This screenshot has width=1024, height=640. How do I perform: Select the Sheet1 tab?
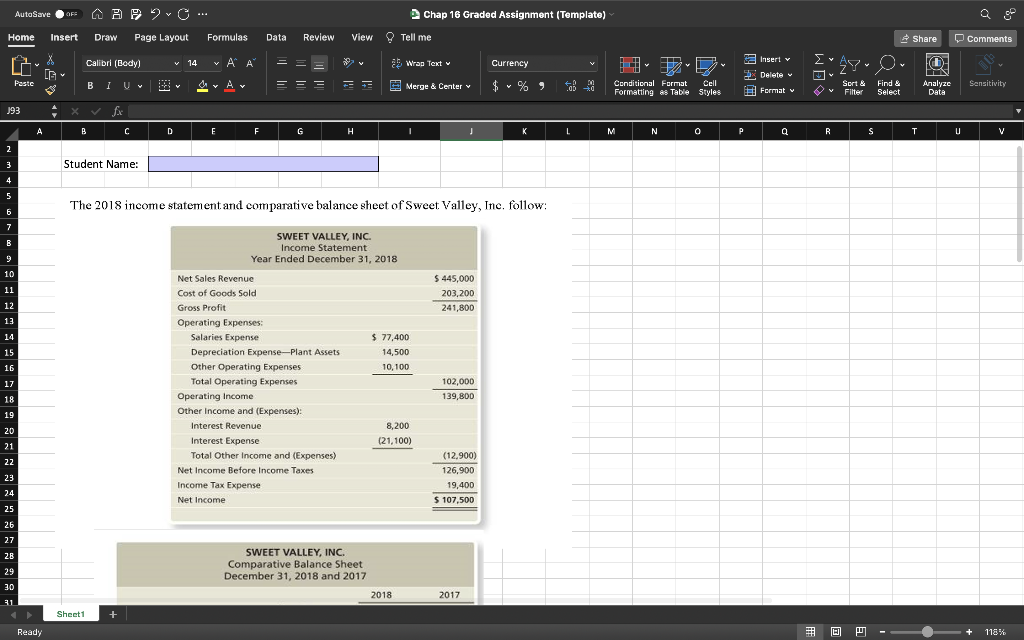click(71, 614)
